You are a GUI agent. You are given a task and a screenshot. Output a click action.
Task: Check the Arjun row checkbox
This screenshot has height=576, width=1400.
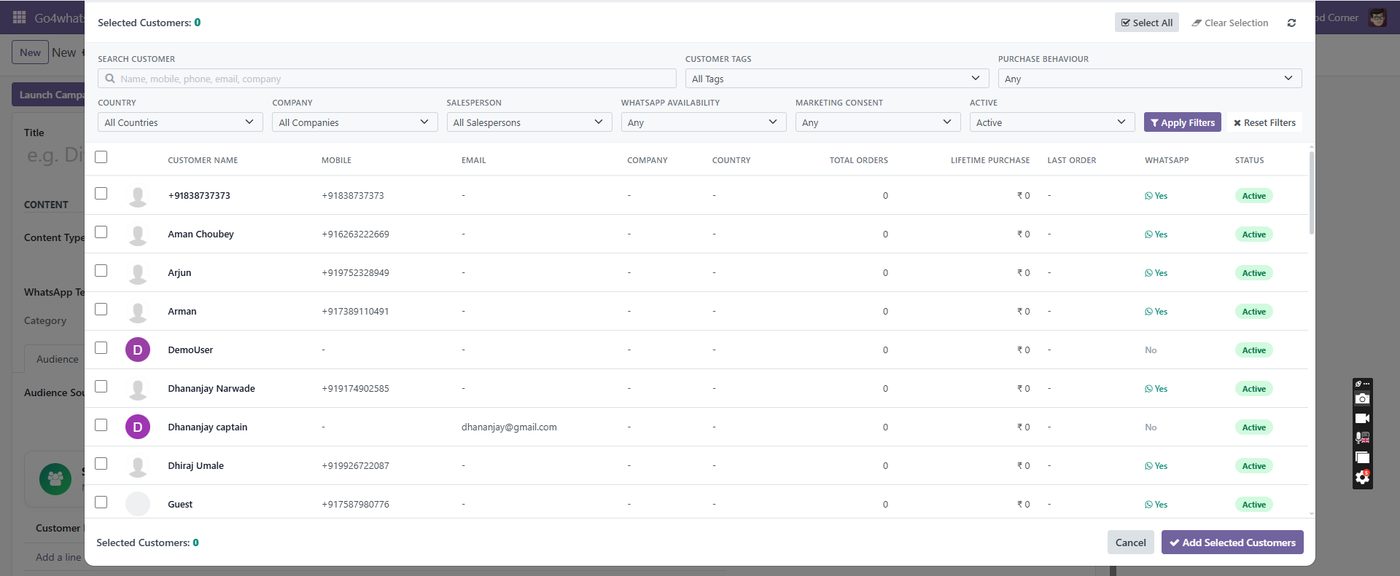(x=101, y=270)
